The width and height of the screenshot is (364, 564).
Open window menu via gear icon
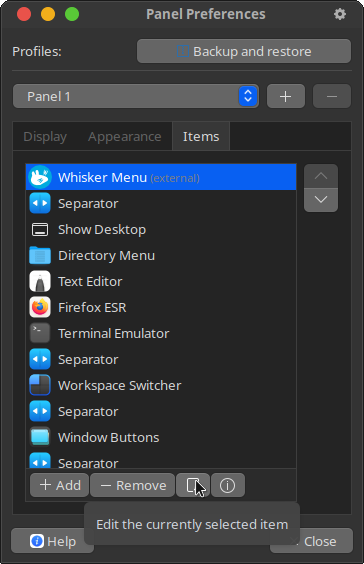[x=340, y=14]
